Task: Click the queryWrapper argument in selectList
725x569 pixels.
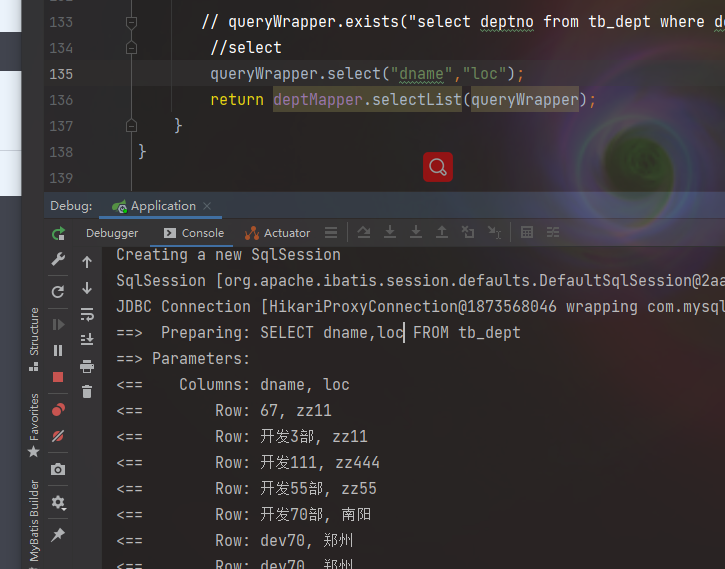Action: coord(525,99)
